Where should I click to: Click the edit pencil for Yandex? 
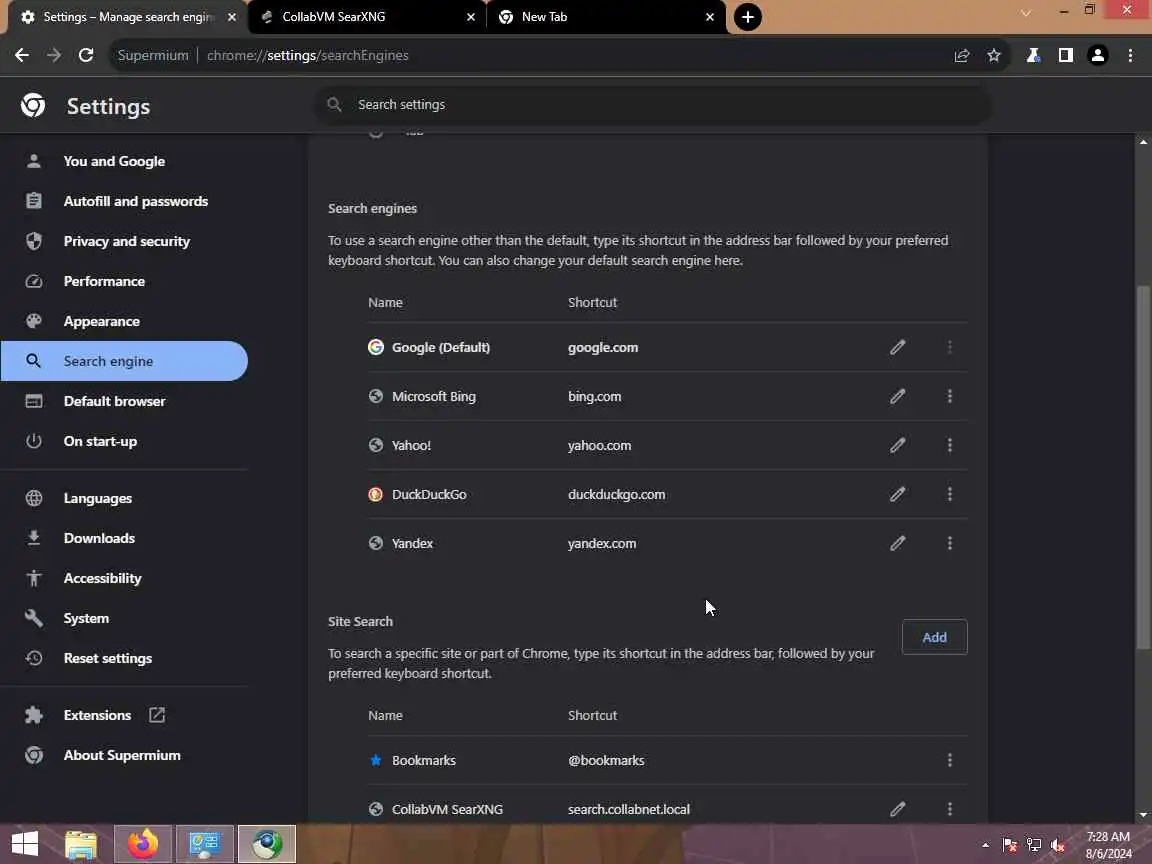[897, 543]
